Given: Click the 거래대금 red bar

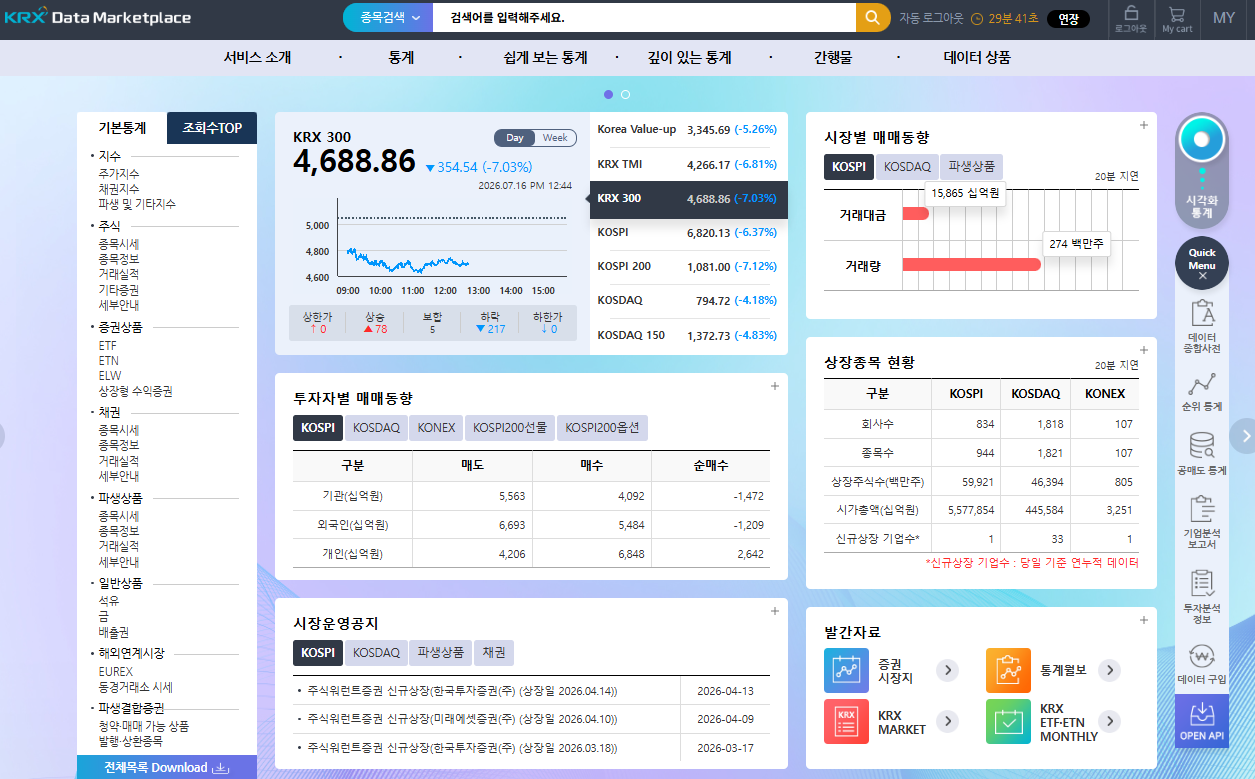Looking at the screenshot, I should coord(915,214).
